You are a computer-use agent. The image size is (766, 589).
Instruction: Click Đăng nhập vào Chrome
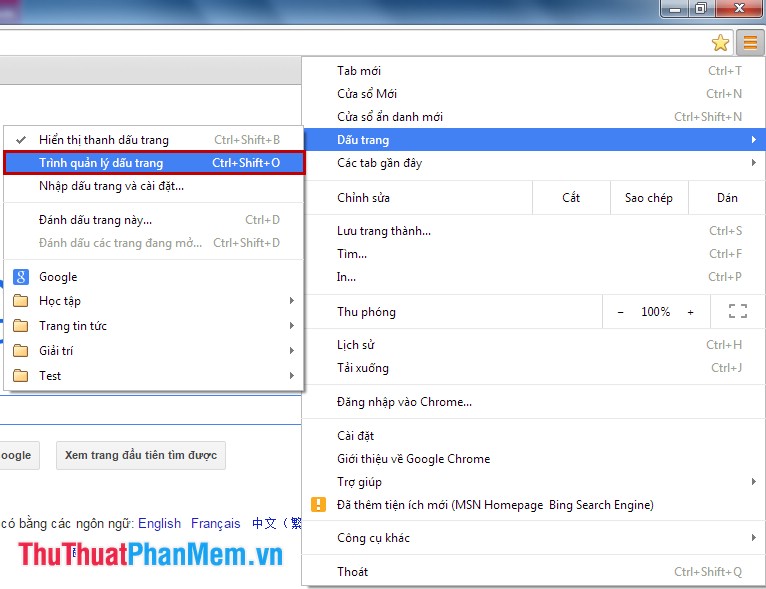pyautogui.click(x=533, y=402)
